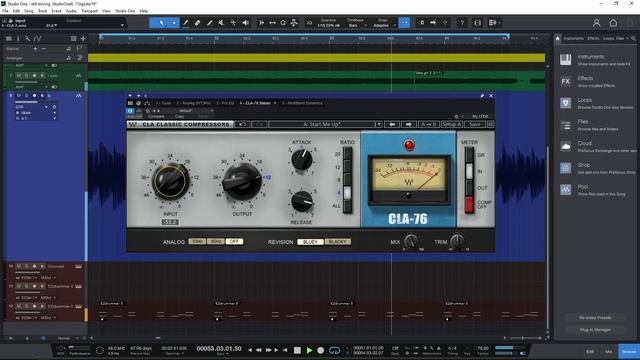Select the BLUEY revision
This screenshot has height=360, width=640.
tap(310, 242)
